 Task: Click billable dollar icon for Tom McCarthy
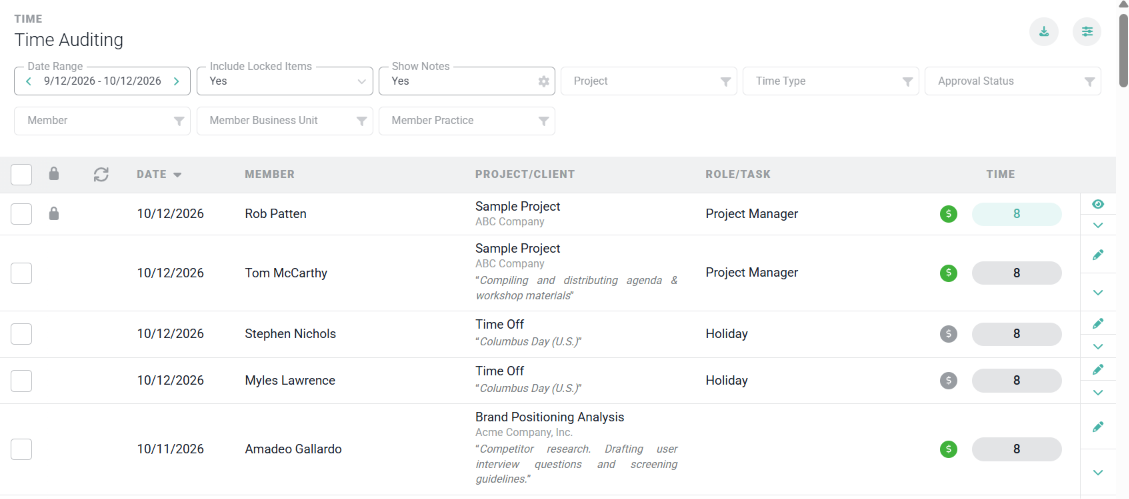point(948,273)
